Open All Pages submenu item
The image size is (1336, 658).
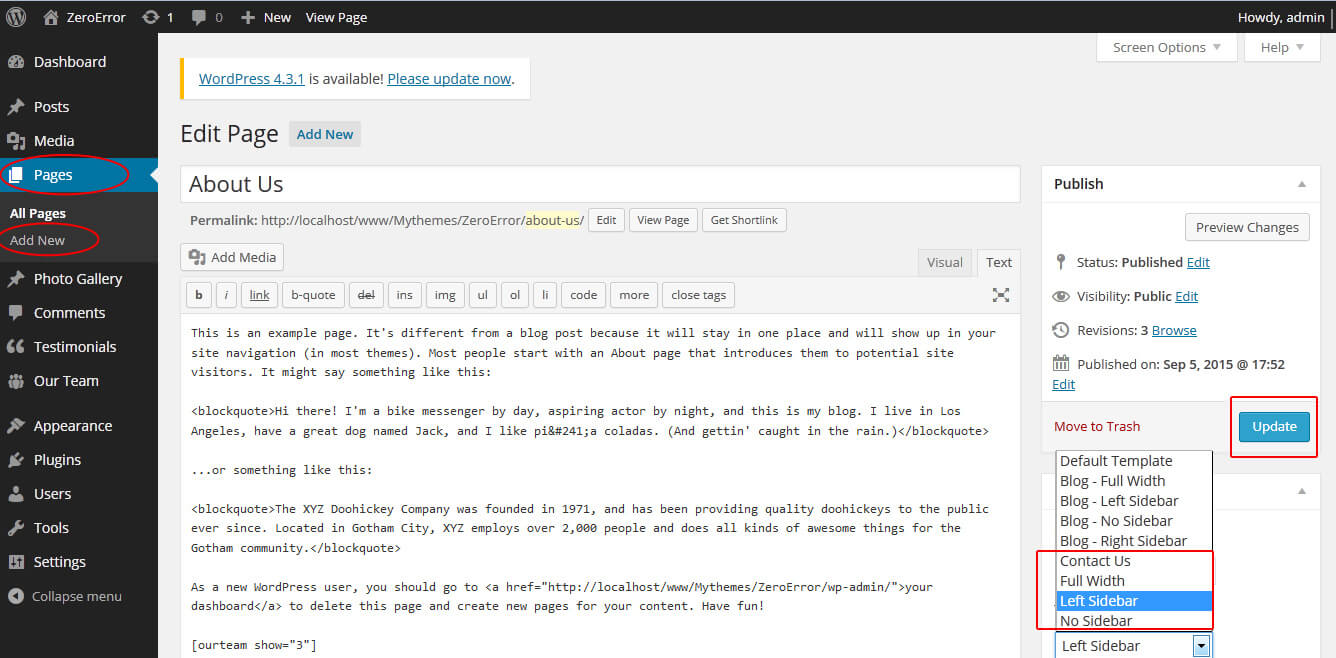tap(38, 213)
